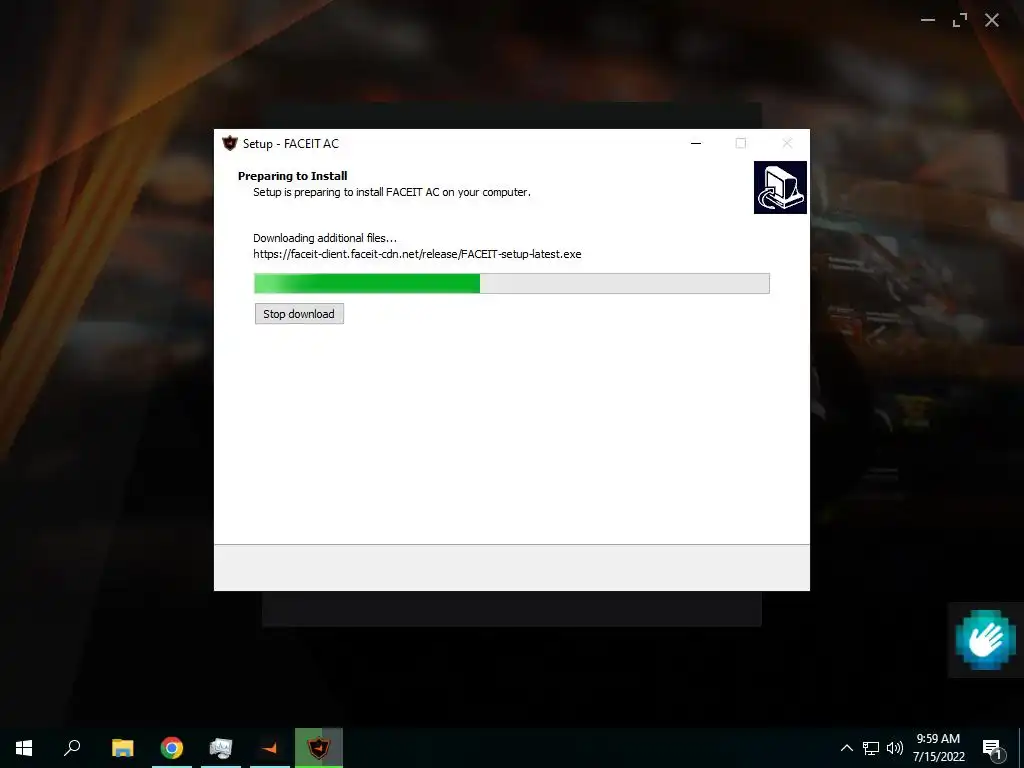Open File Explorer from the taskbar
This screenshot has height=768, width=1024.
(122, 748)
